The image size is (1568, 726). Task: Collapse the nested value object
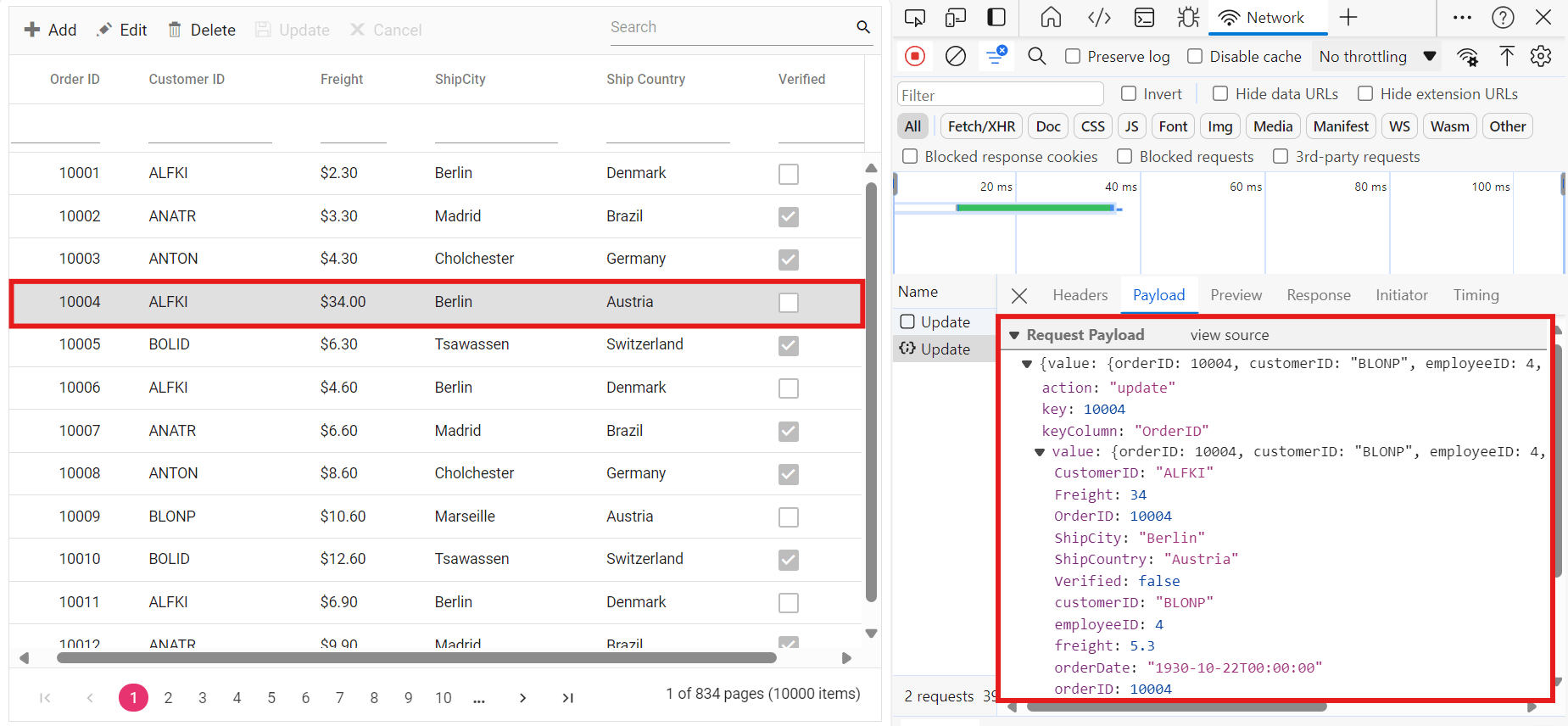point(1040,452)
